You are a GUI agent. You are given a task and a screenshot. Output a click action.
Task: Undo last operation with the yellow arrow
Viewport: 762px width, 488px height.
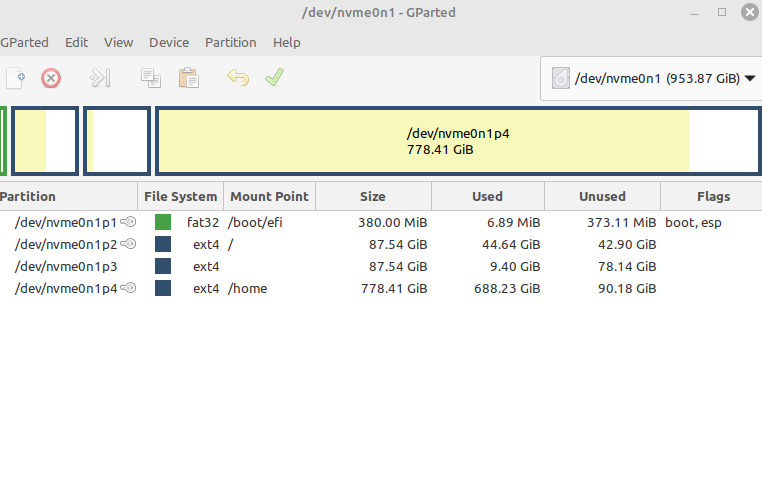point(237,78)
